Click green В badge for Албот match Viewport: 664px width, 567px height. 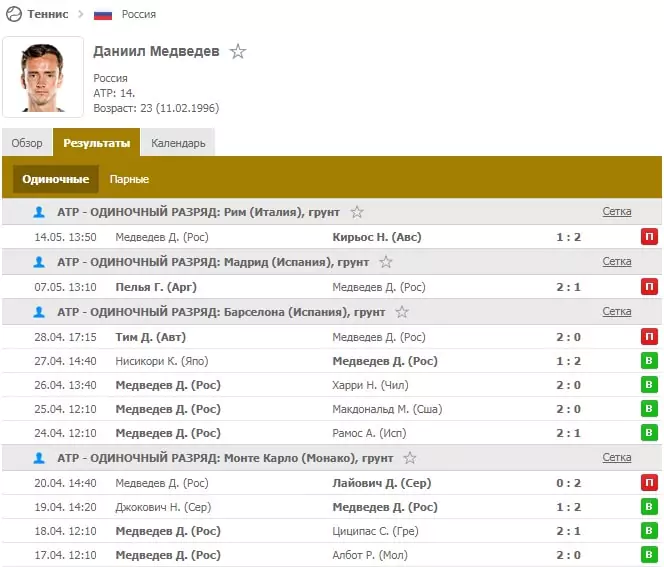[x=649, y=554]
